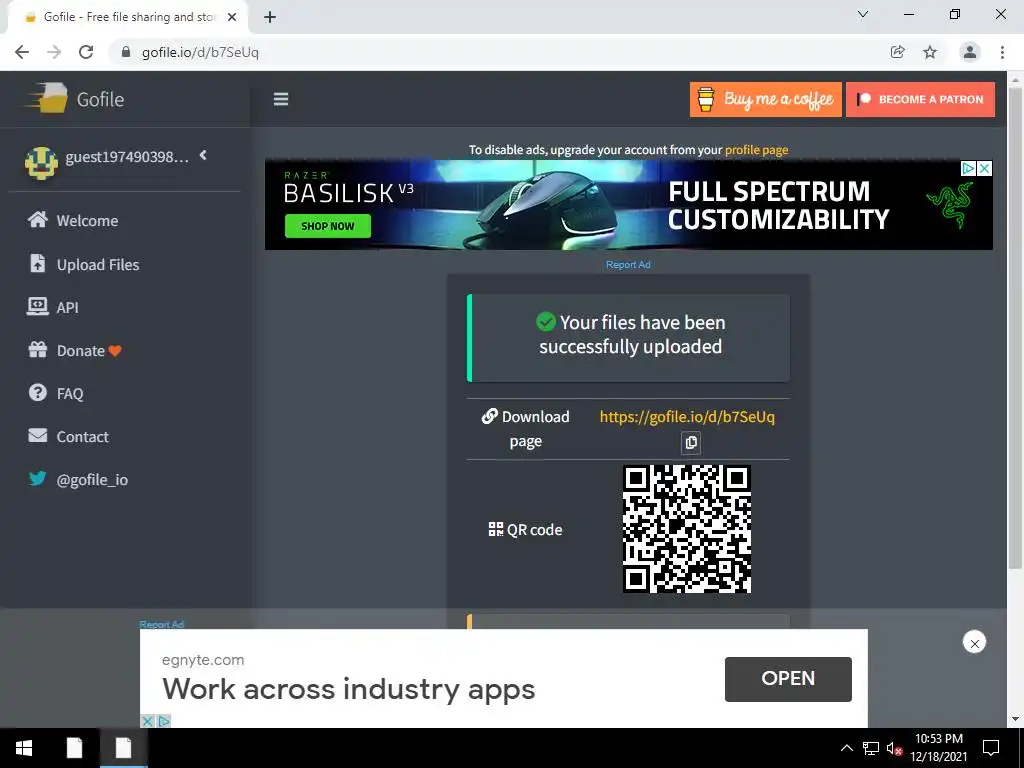
Task: Click the Gofile logo in sidebar
Action: pos(74,99)
